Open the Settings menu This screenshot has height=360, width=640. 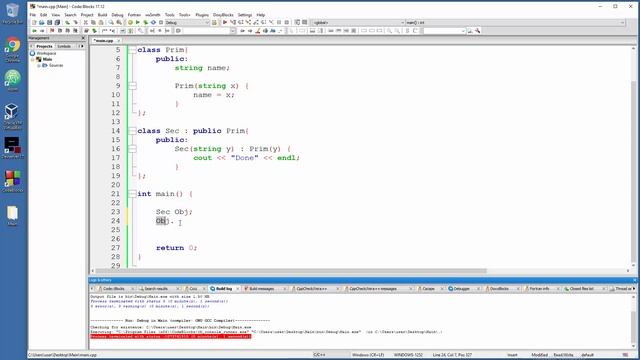[245, 15]
